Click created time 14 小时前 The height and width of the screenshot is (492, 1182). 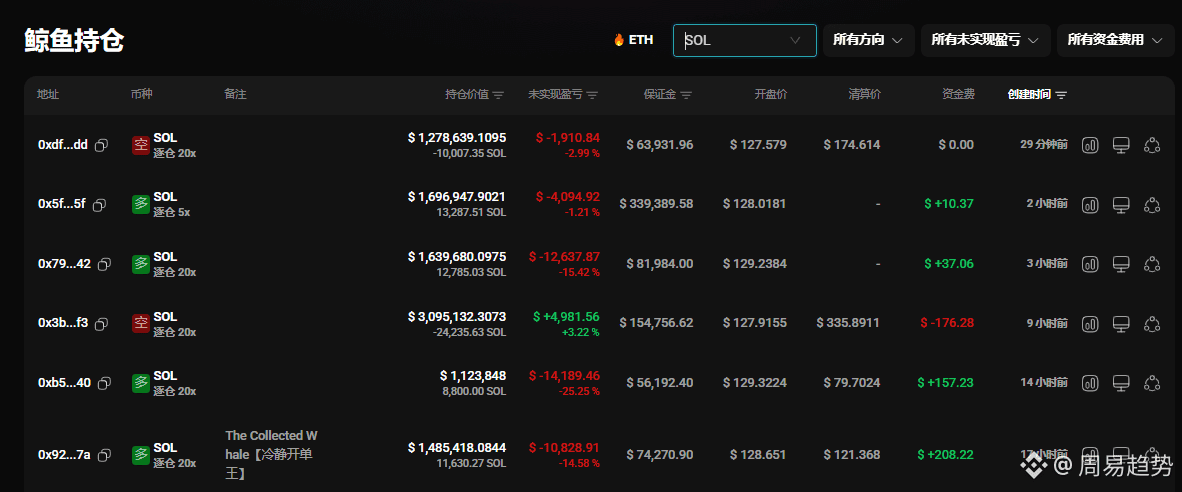[1044, 383]
